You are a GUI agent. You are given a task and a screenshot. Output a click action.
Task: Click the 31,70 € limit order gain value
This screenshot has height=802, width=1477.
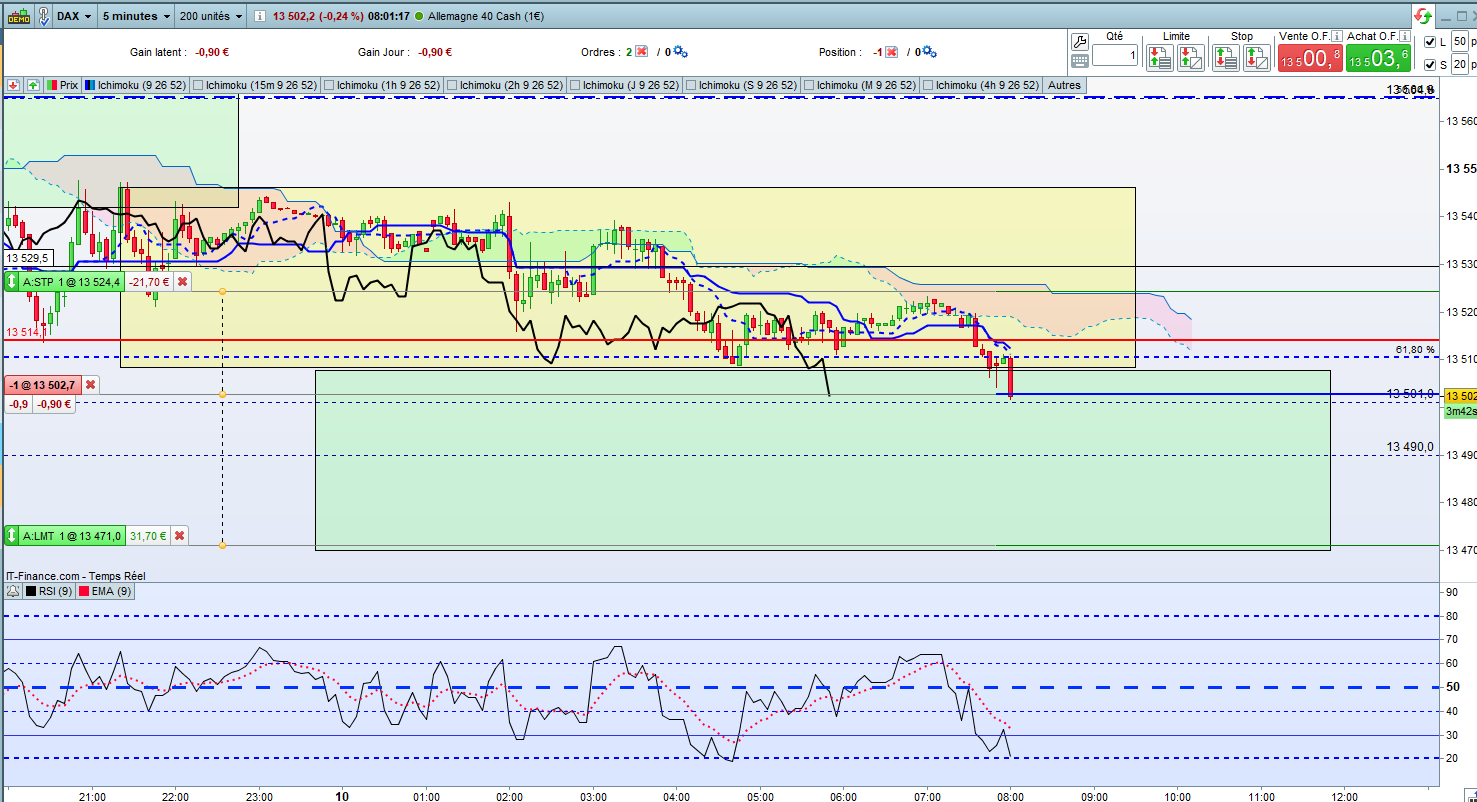pyautogui.click(x=147, y=536)
